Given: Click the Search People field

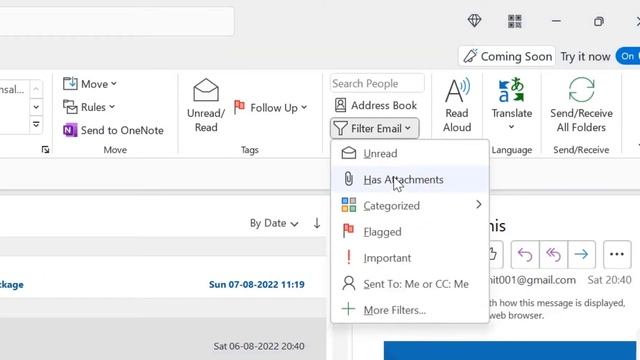Looking at the screenshot, I should tap(377, 83).
